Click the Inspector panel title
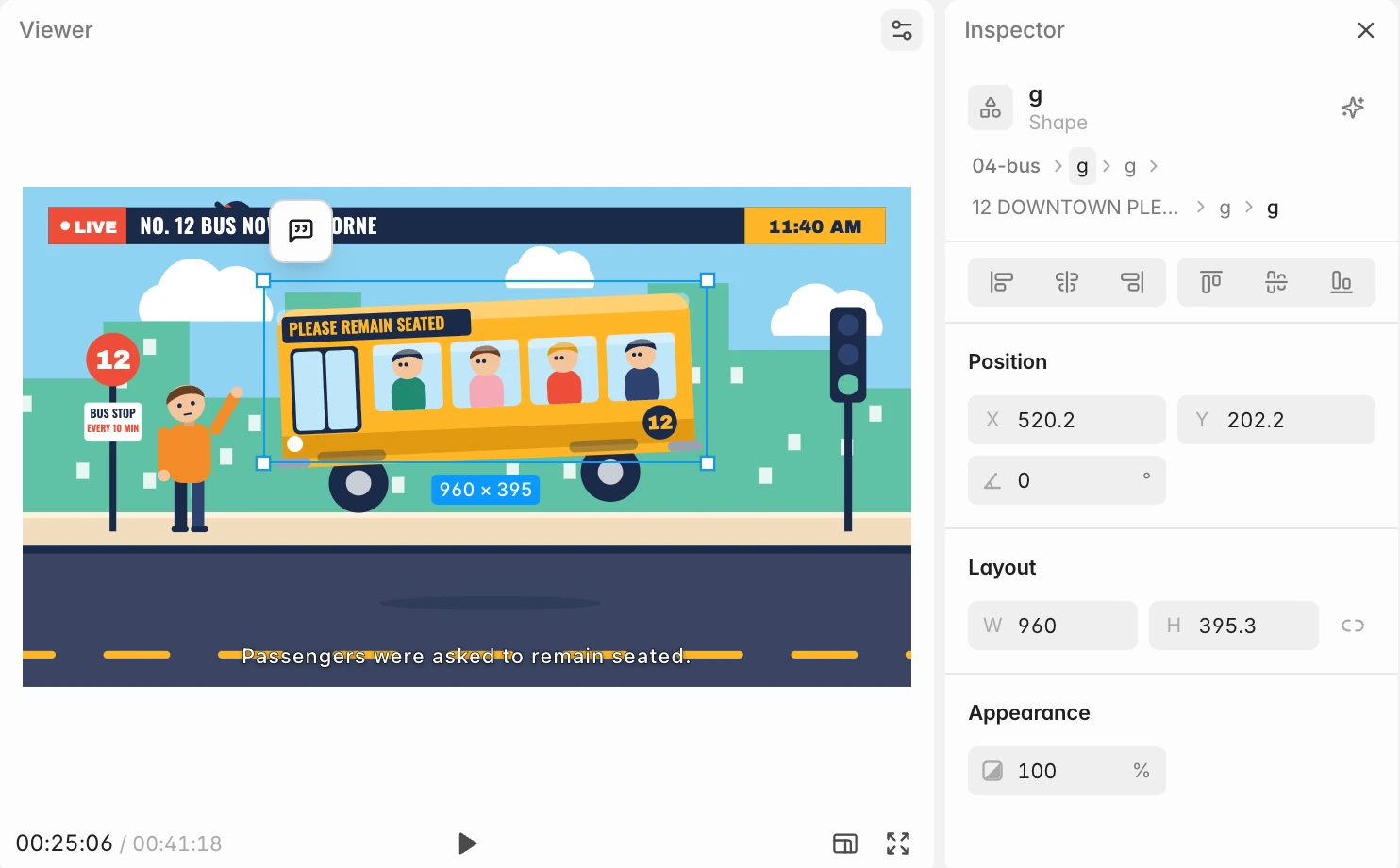Viewport: 1400px width, 868px height. [1014, 30]
